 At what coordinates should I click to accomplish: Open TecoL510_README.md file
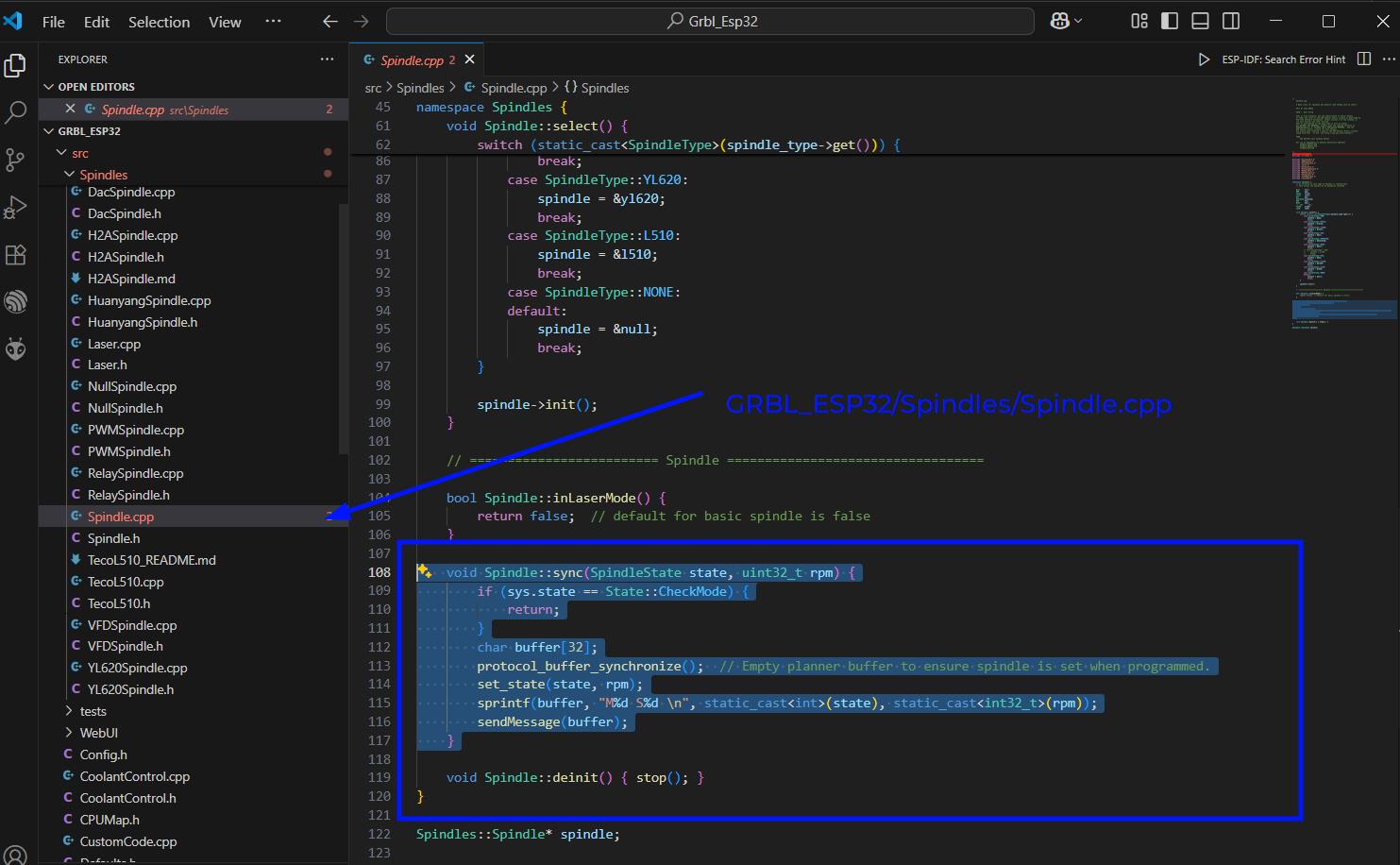point(151,560)
